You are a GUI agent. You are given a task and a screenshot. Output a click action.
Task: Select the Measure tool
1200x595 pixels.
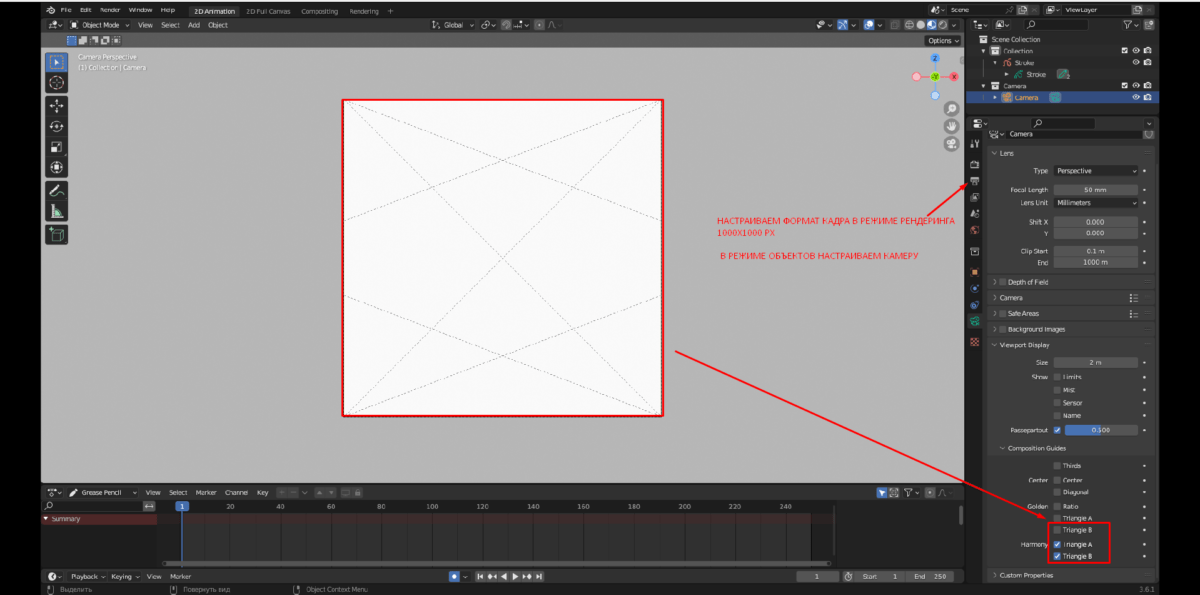click(56, 211)
